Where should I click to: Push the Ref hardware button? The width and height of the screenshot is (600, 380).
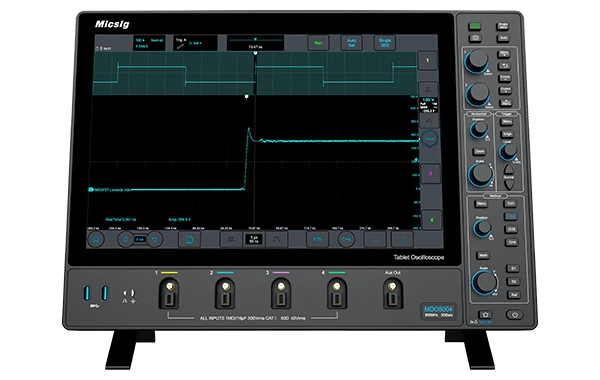[514, 294]
